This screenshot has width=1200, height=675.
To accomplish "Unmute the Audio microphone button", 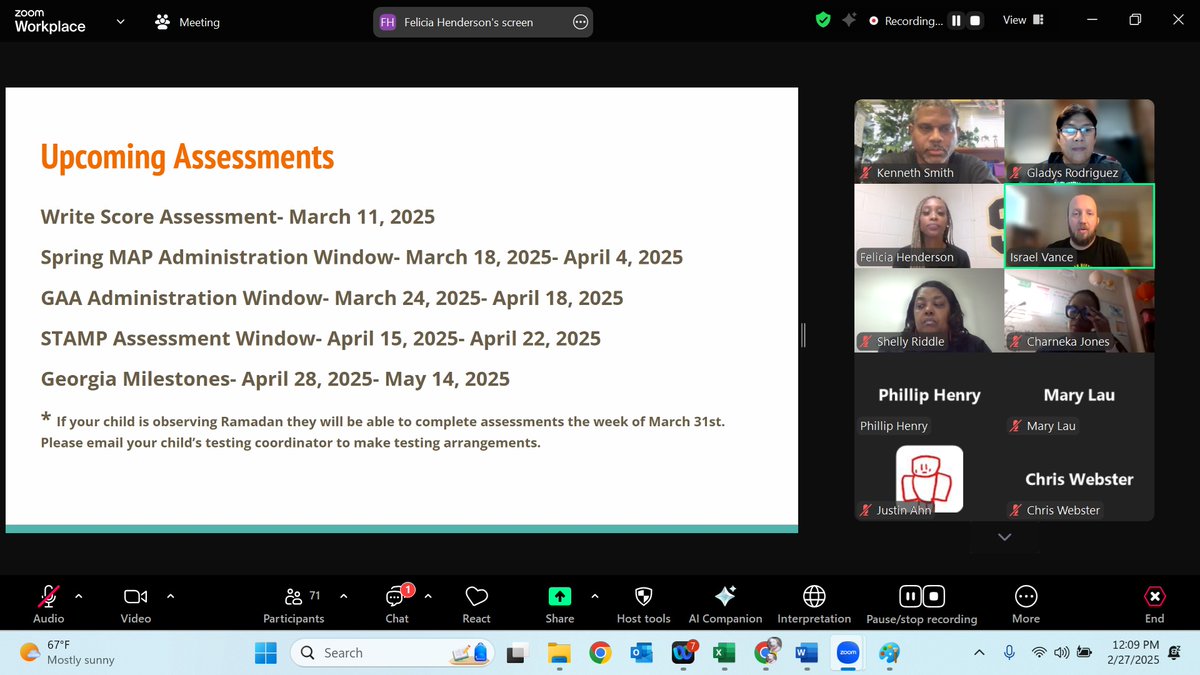I will tap(48, 603).
